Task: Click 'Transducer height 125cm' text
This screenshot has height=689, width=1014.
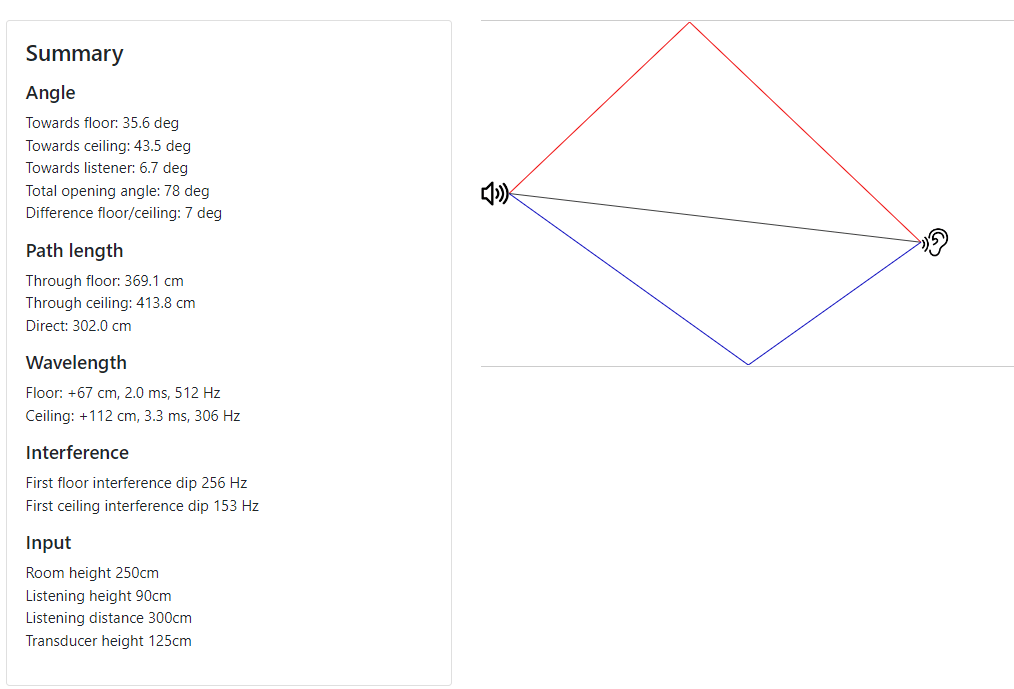Action: pyautogui.click(x=109, y=640)
